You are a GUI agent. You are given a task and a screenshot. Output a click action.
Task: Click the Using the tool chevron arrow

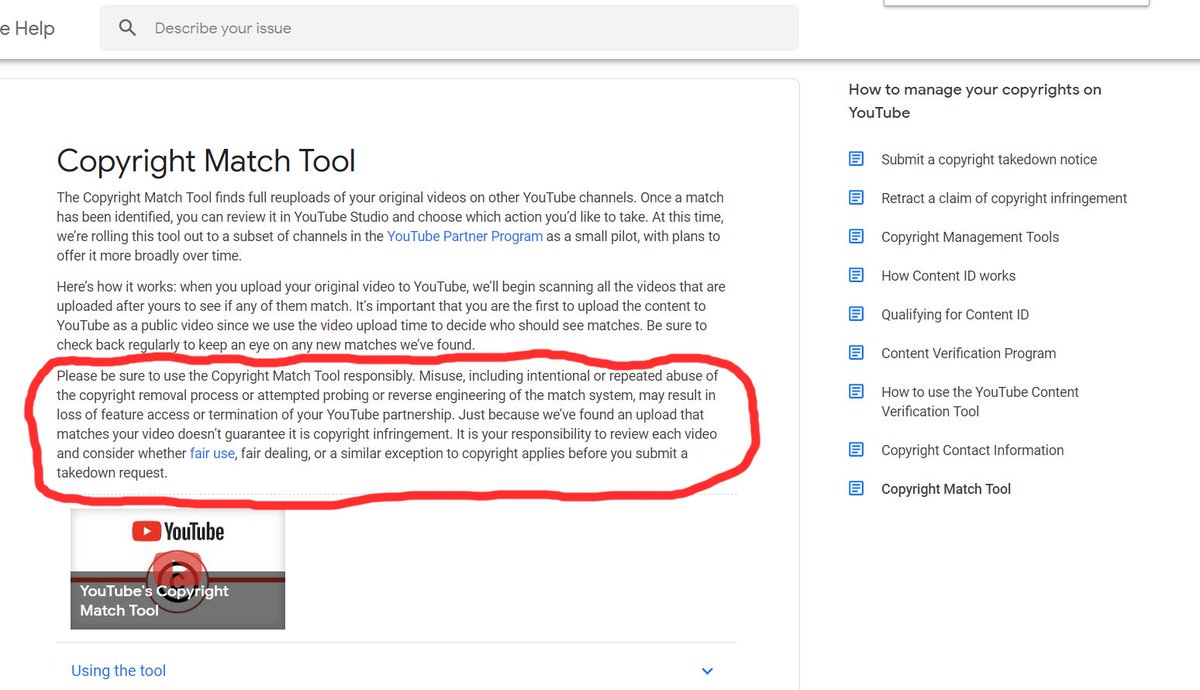tap(707, 672)
